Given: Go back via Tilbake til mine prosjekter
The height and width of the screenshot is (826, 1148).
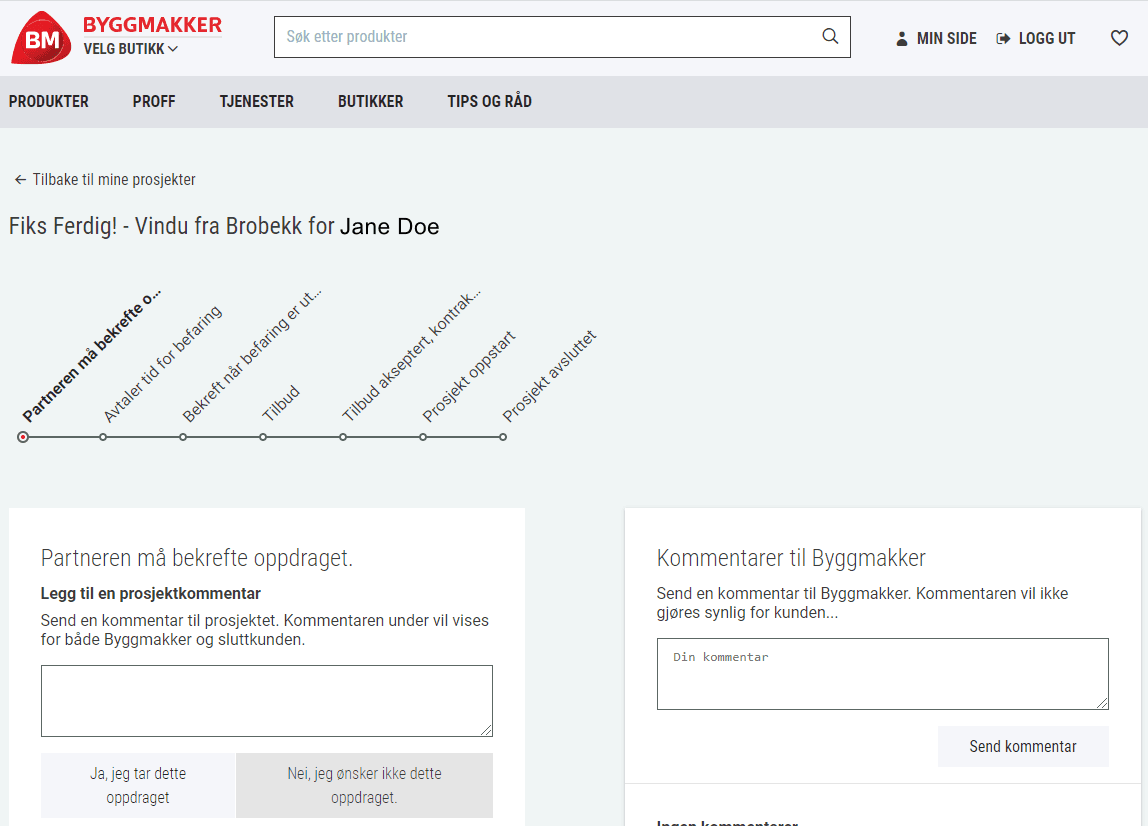Looking at the screenshot, I should point(105,179).
